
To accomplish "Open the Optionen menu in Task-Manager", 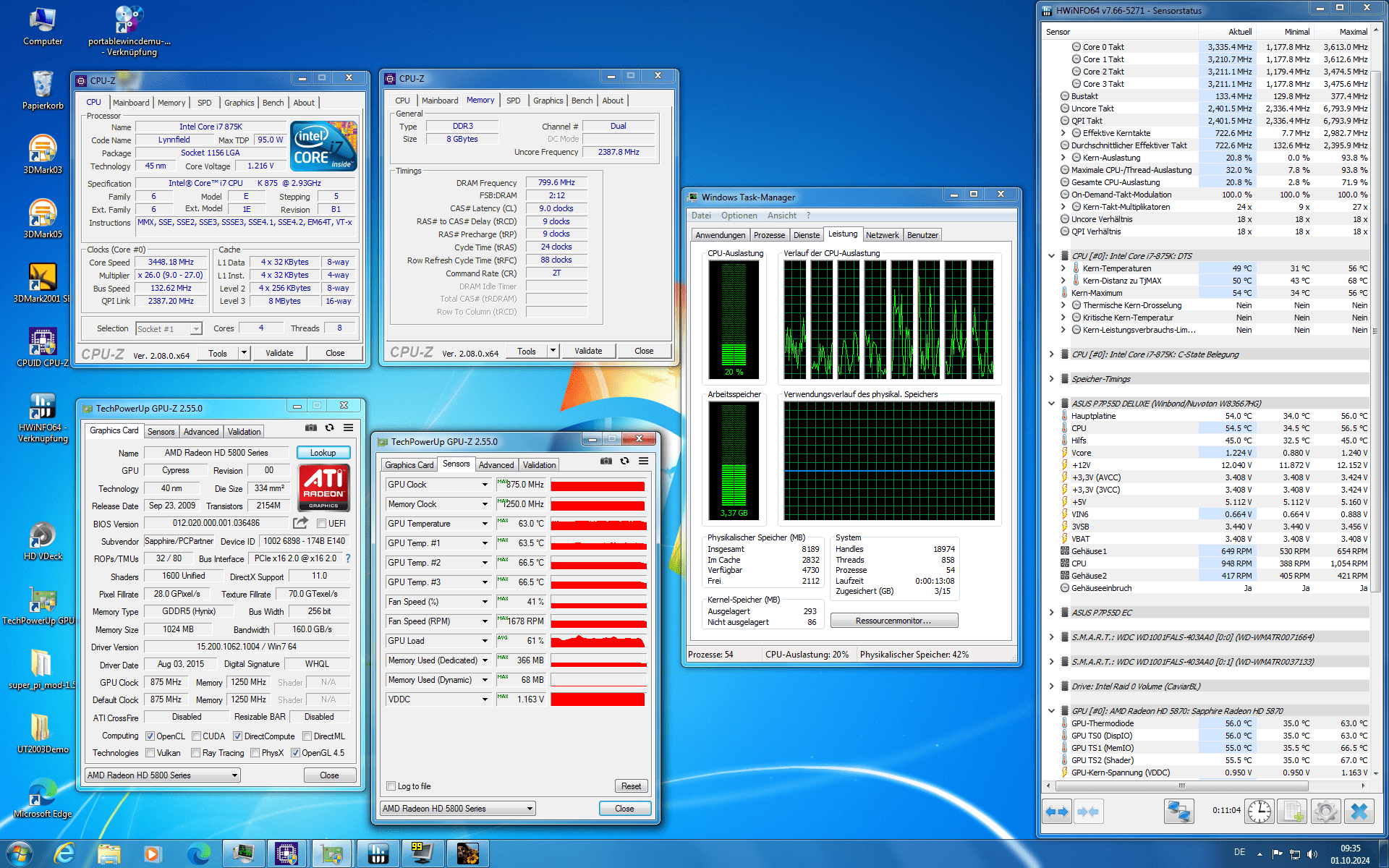I will coord(739,216).
